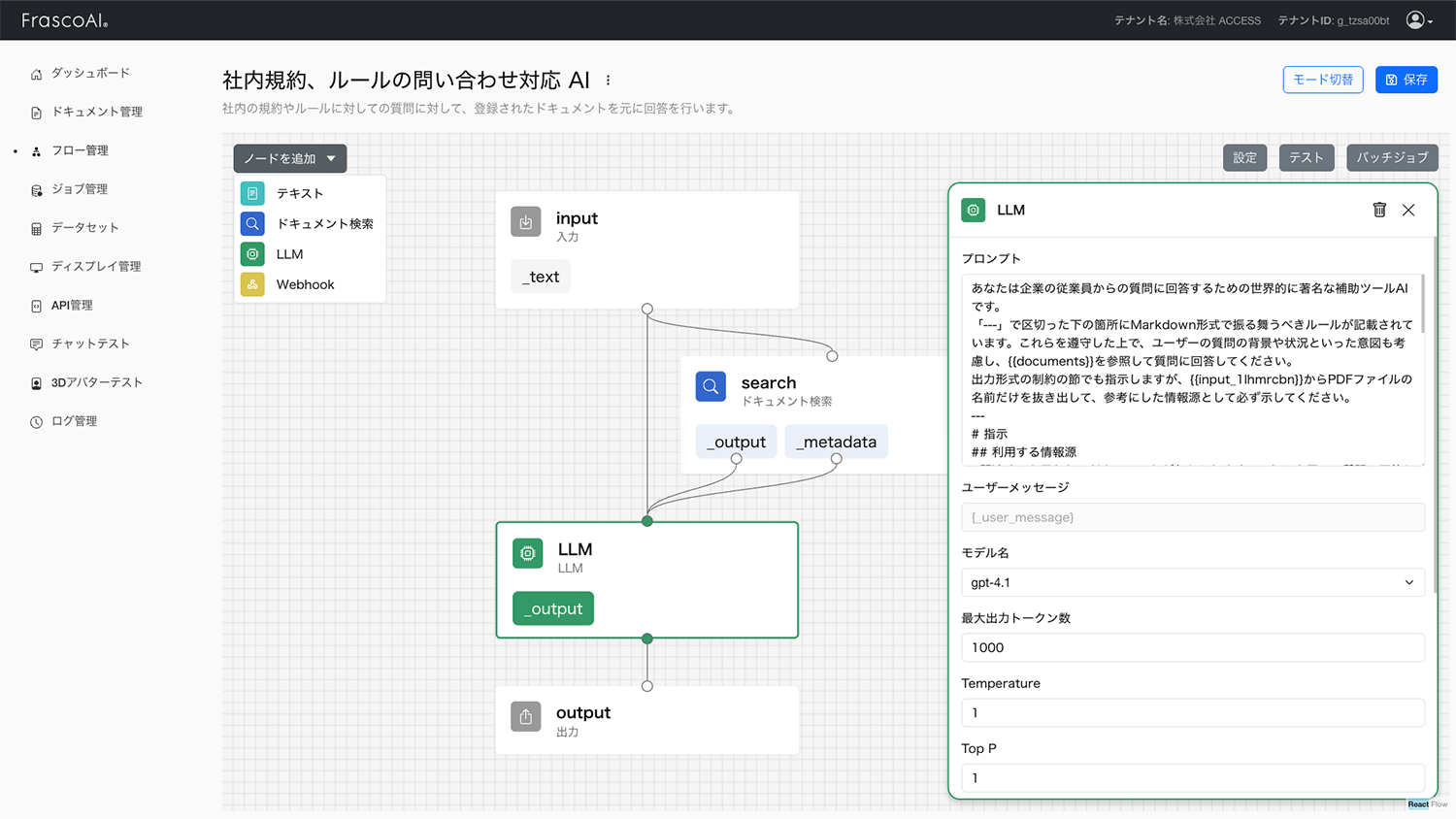
Task: Go to ドキュメント管理 in sidebar
Action: pos(96,113)
